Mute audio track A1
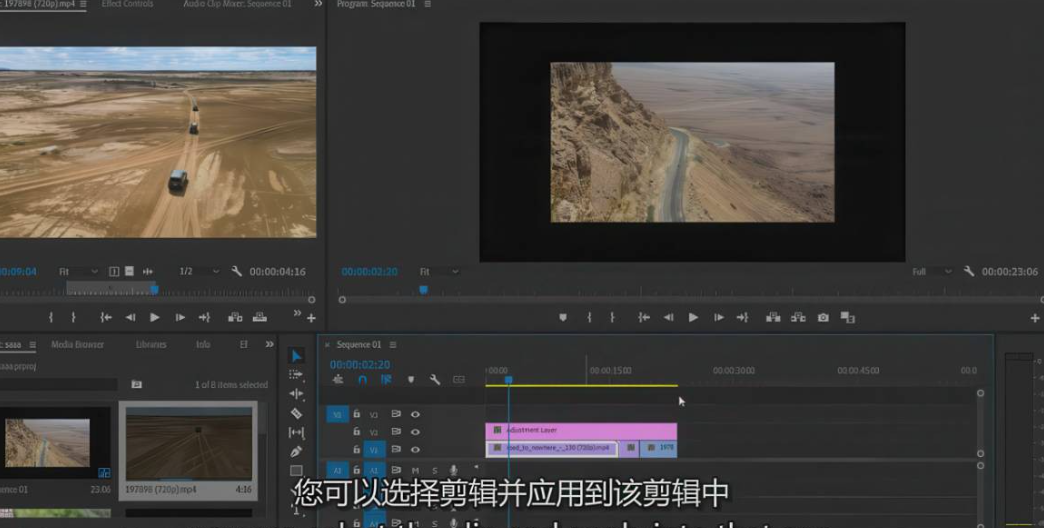 (x=415, y=470)
